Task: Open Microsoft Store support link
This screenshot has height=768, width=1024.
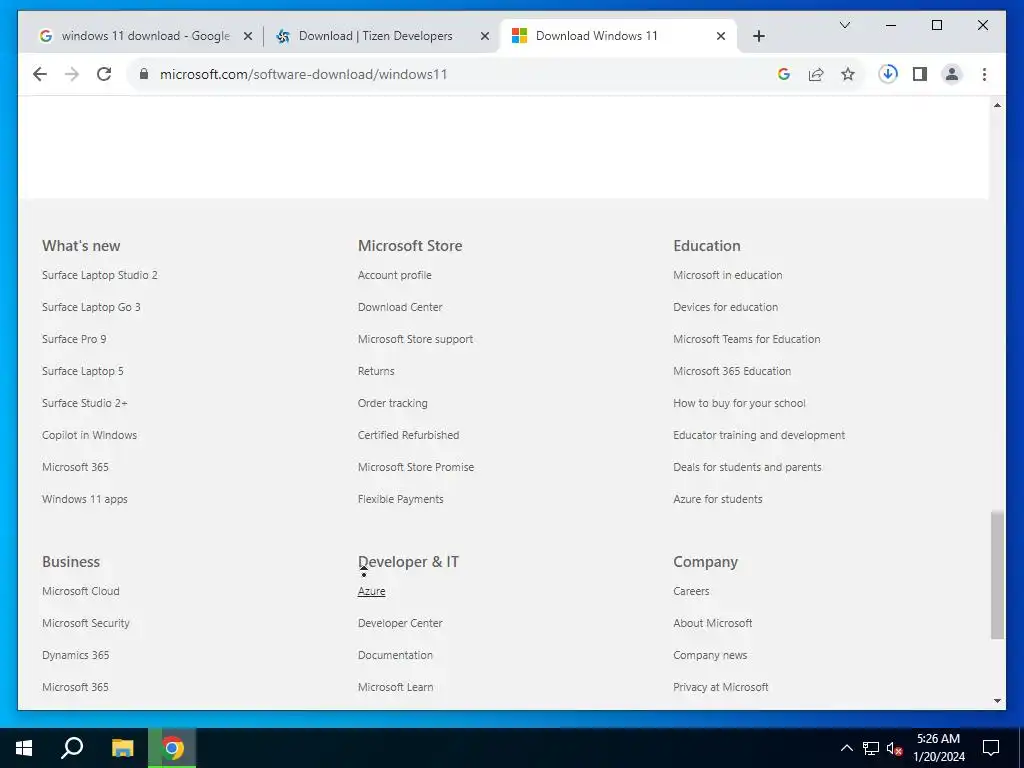Action: (415, 339)
